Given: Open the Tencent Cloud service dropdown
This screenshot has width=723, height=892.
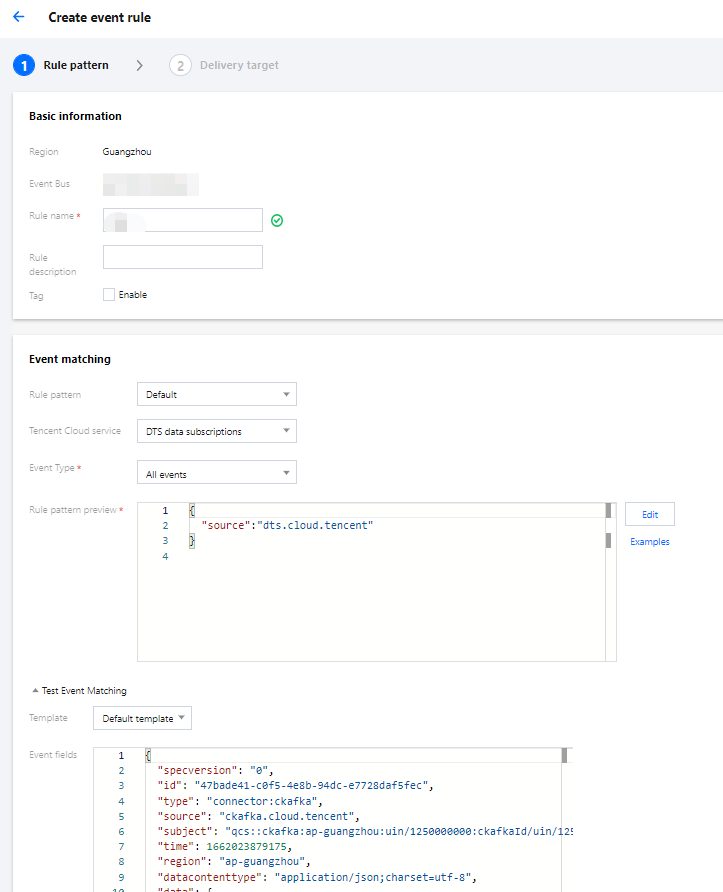Looking at the screenshot, I should pyautogui.click(x=216, y=432).
